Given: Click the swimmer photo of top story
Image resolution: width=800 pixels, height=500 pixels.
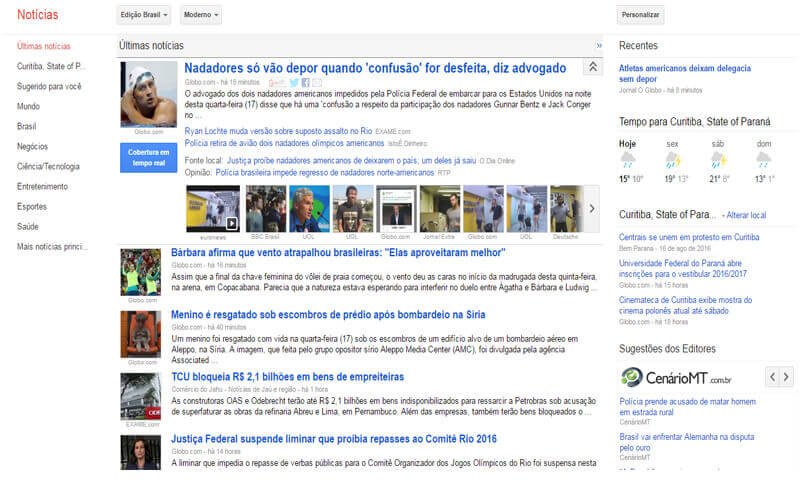Looking at the screenshot, I should tap(148, 94).
